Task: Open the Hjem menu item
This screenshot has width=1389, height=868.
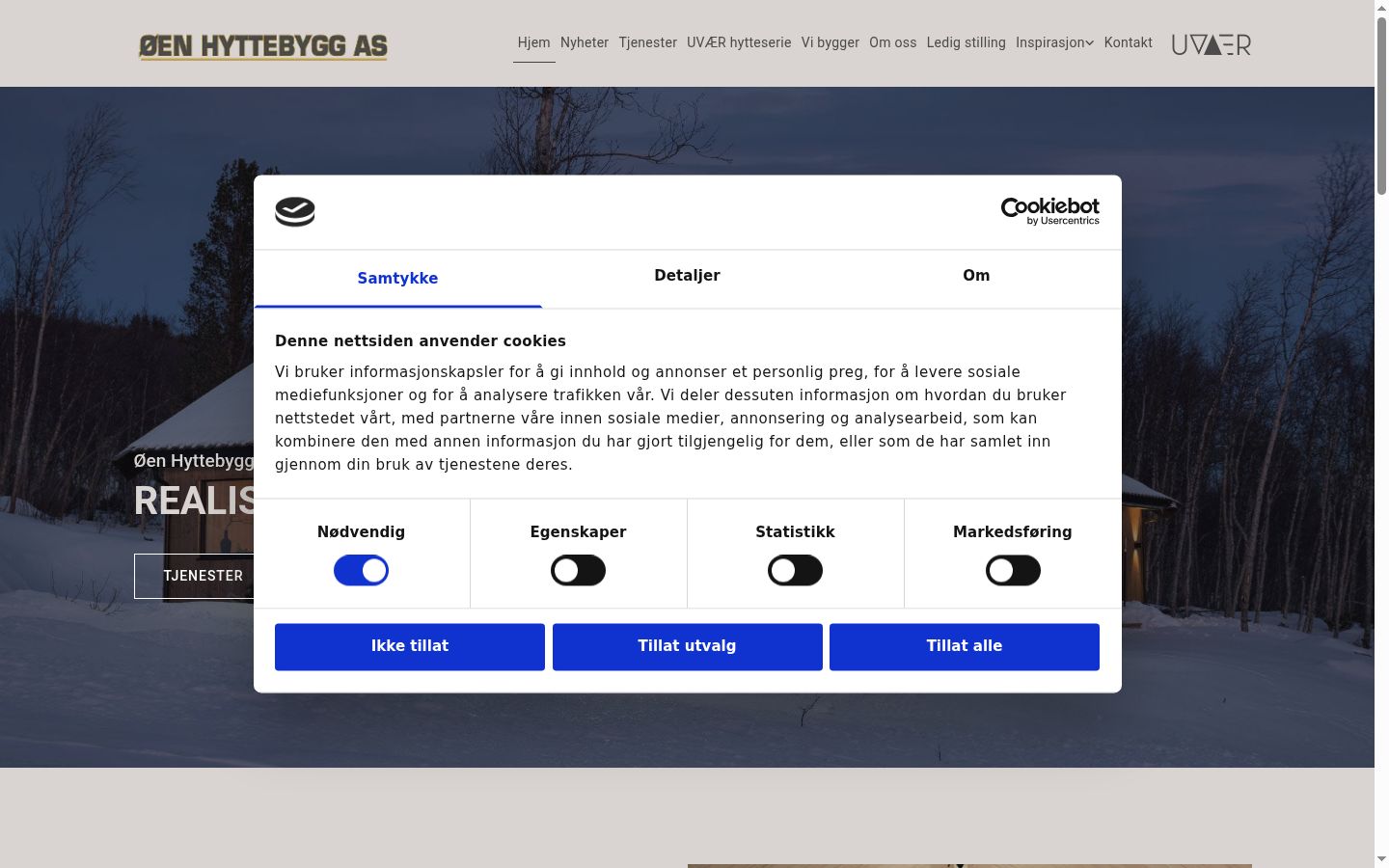Action: coord(533,42)
